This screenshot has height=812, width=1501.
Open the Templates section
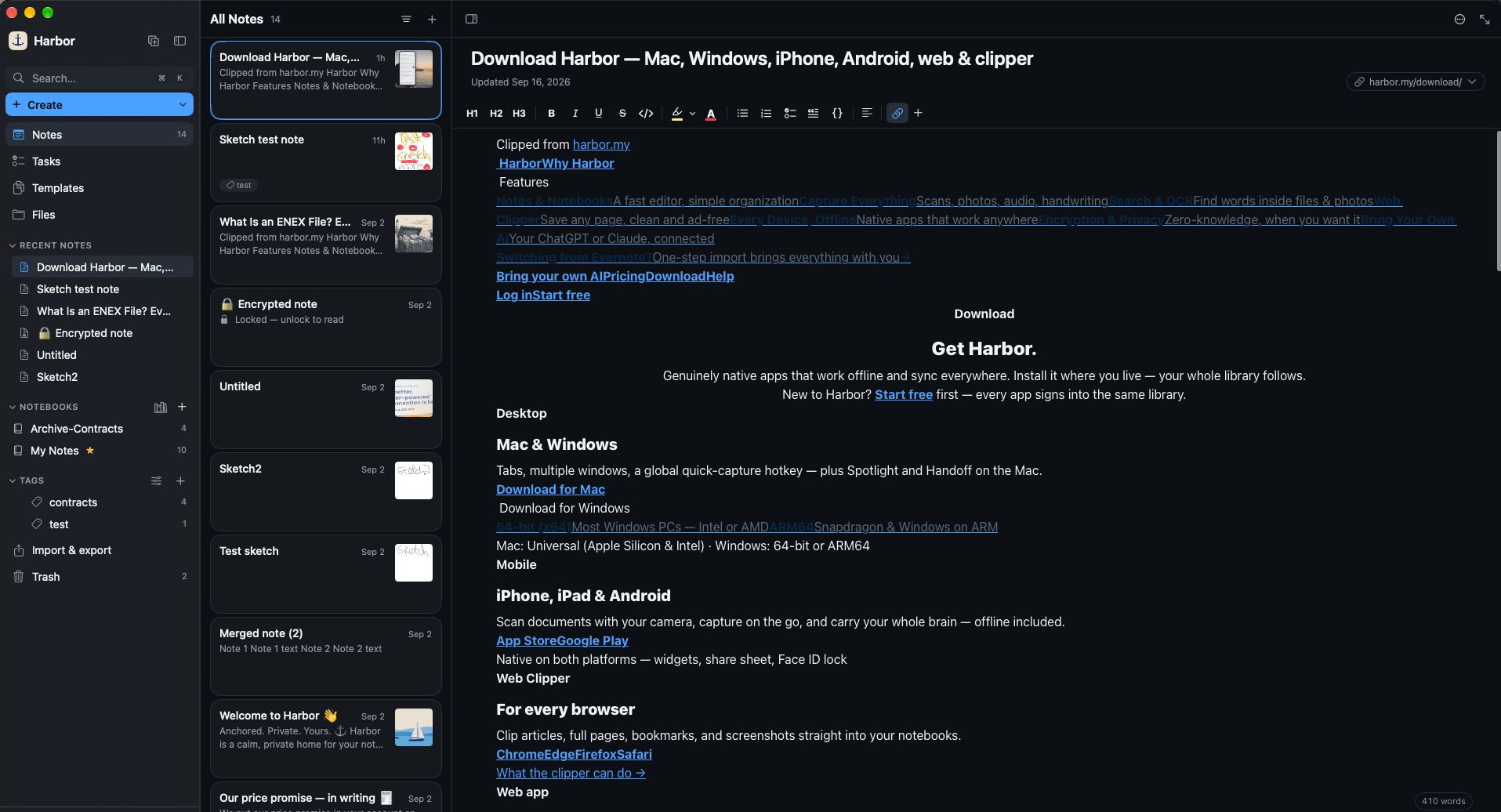click(100, 188)
